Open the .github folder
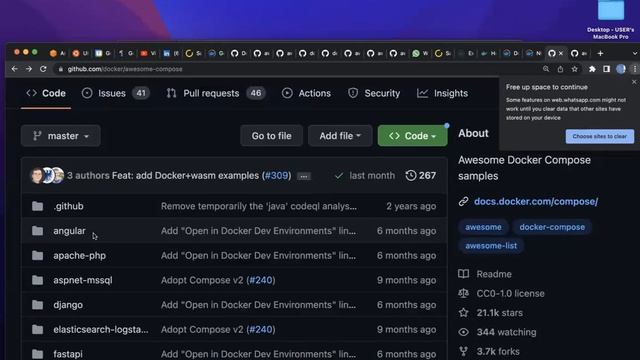Screen dimensions: 640x360 pos(68,206)
